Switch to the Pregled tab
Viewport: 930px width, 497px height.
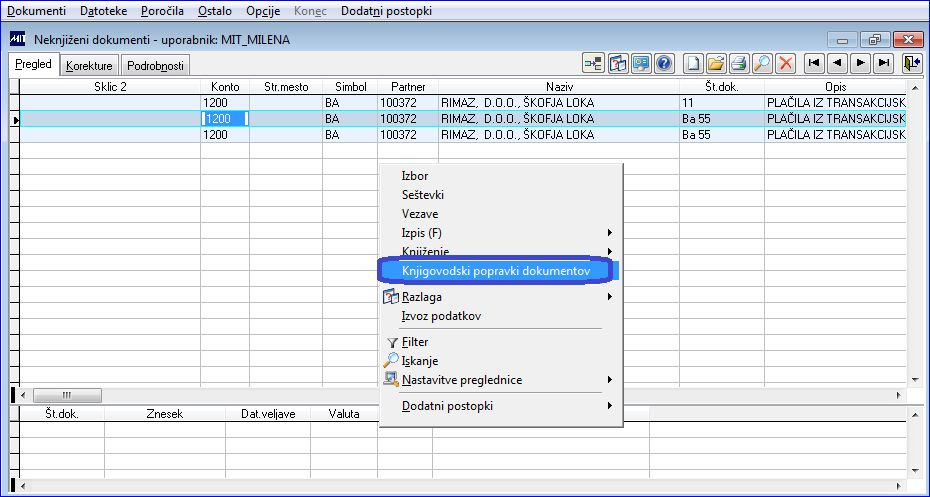click(x=33, y=64)
